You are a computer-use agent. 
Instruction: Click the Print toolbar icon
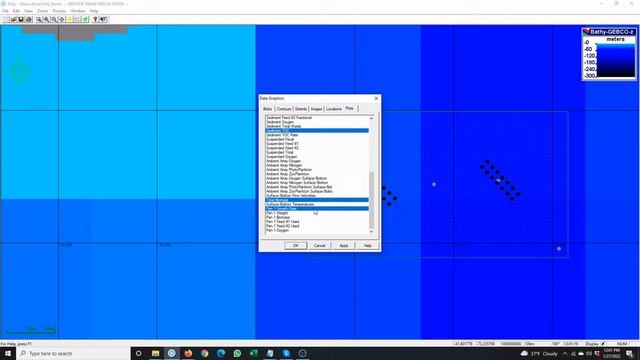29,19
